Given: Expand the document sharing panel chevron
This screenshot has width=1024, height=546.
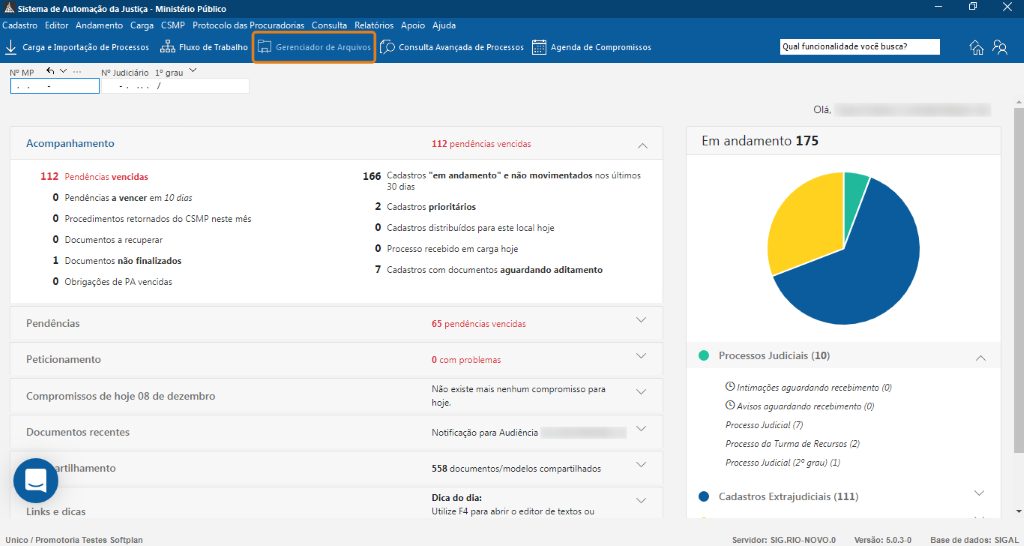Looking at the screenshot, I should pyautogui.click(x=641, y=464).
